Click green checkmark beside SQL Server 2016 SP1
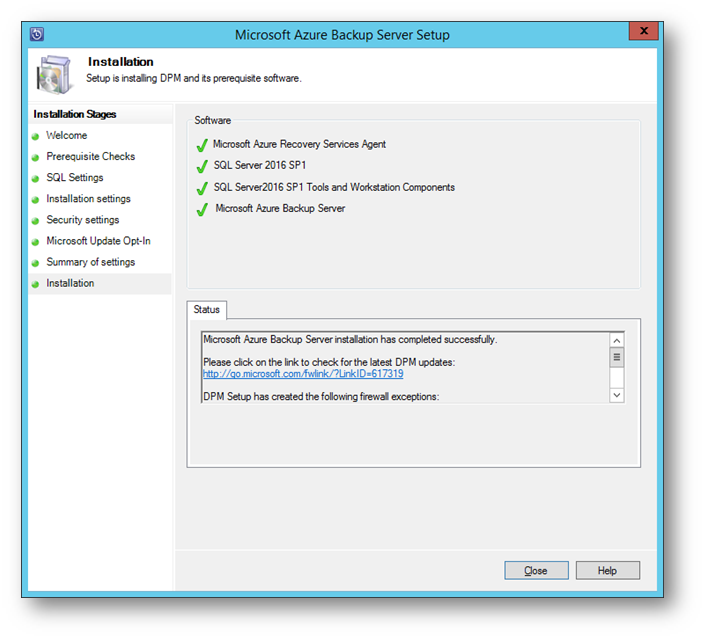Viewport: 706px width, 640px height. point(202,166)
